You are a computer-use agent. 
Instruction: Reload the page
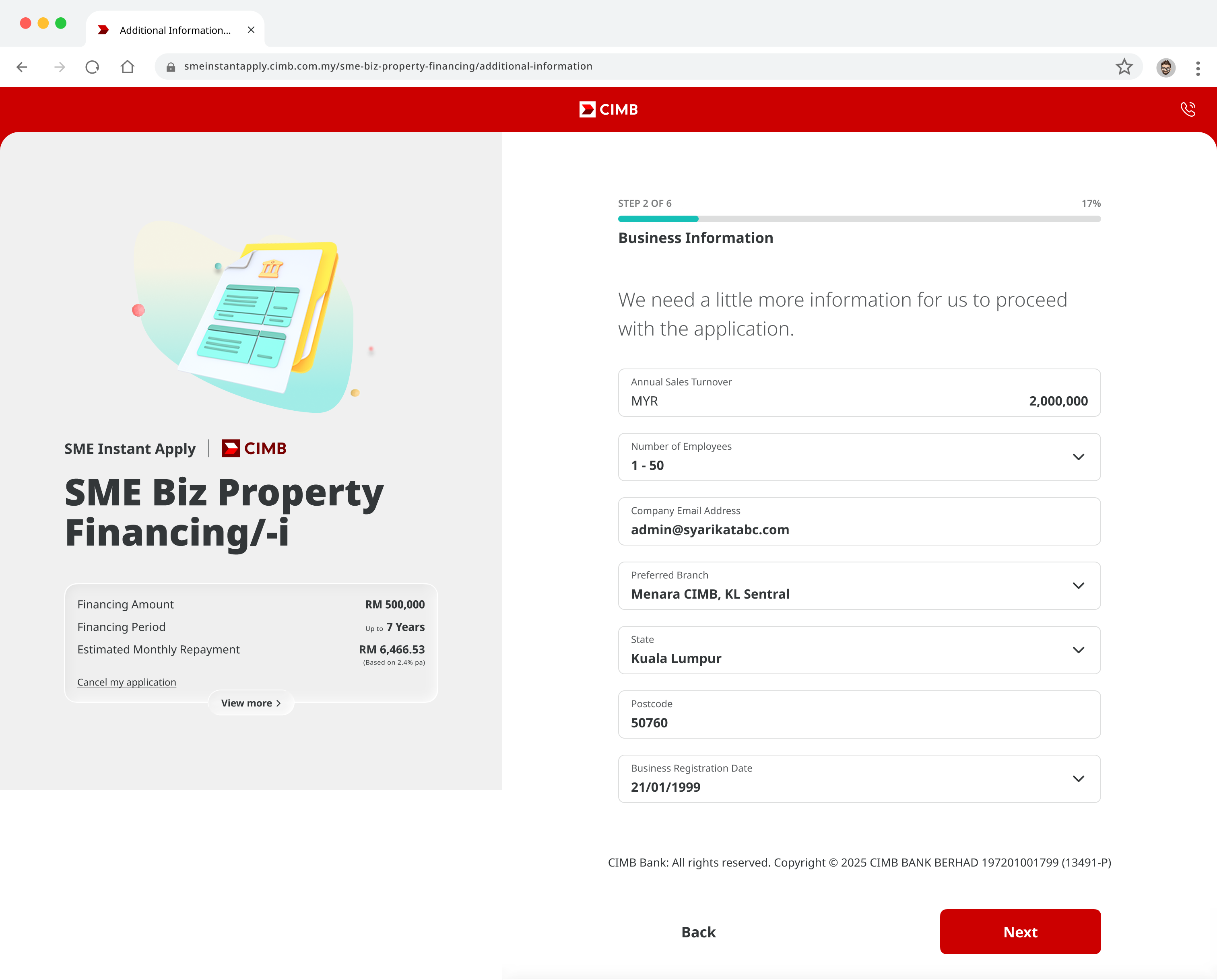tap(92, 67)
